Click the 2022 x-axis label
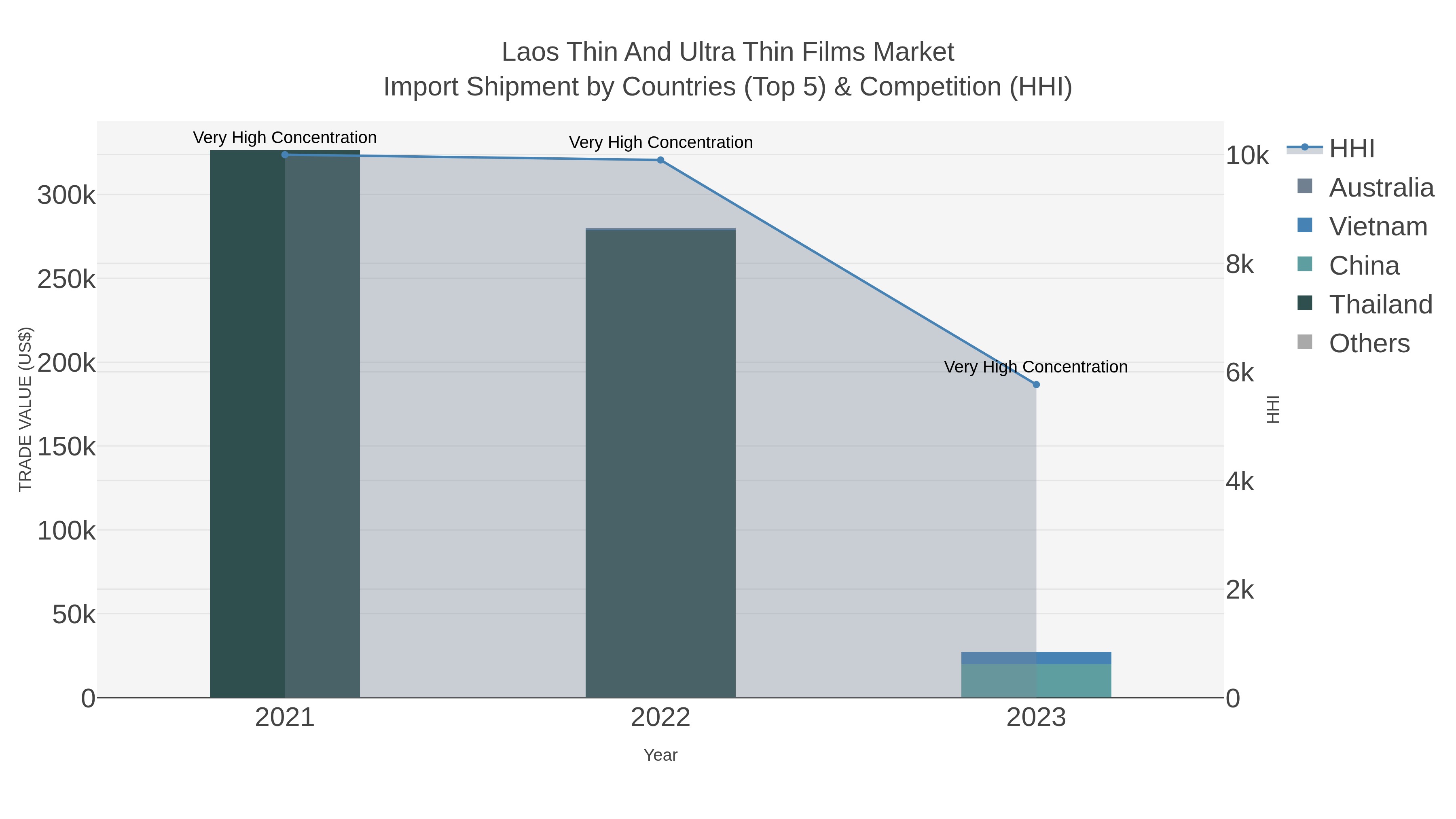Image resolution: width=1456 pixels, height=819 pixels. [660, 718]
